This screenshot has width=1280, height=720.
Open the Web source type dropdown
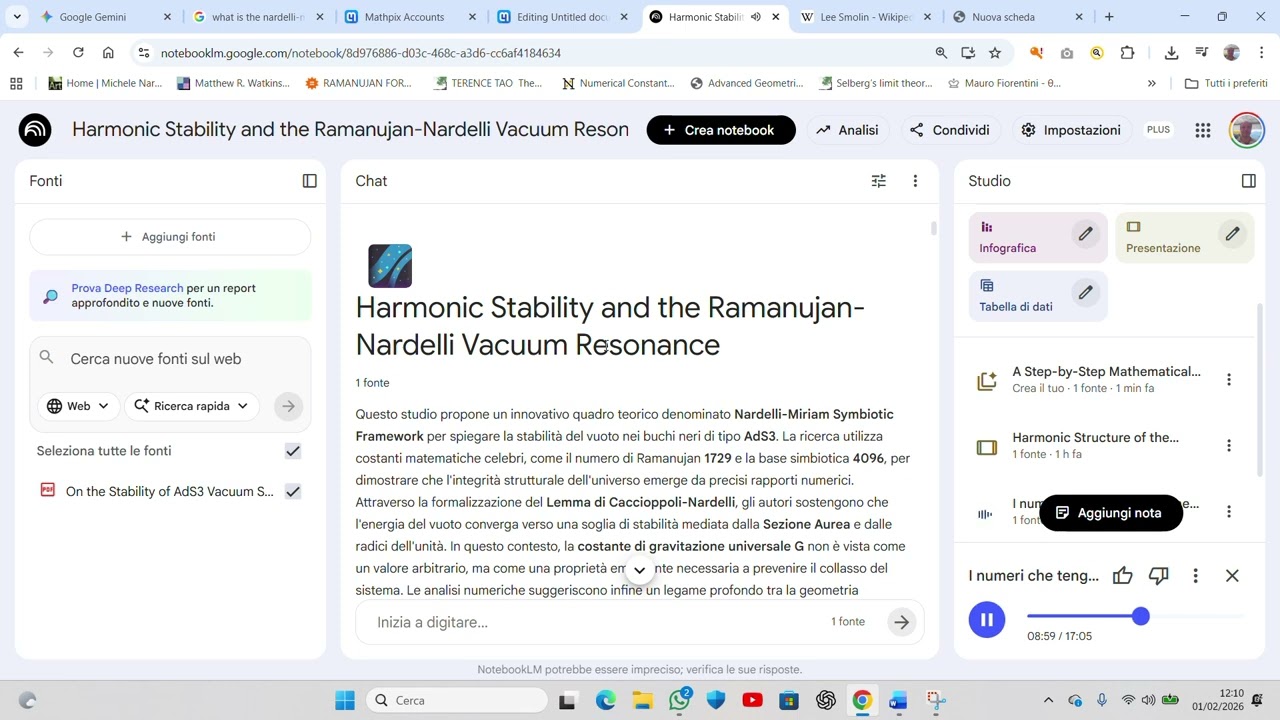coord(79,406)
